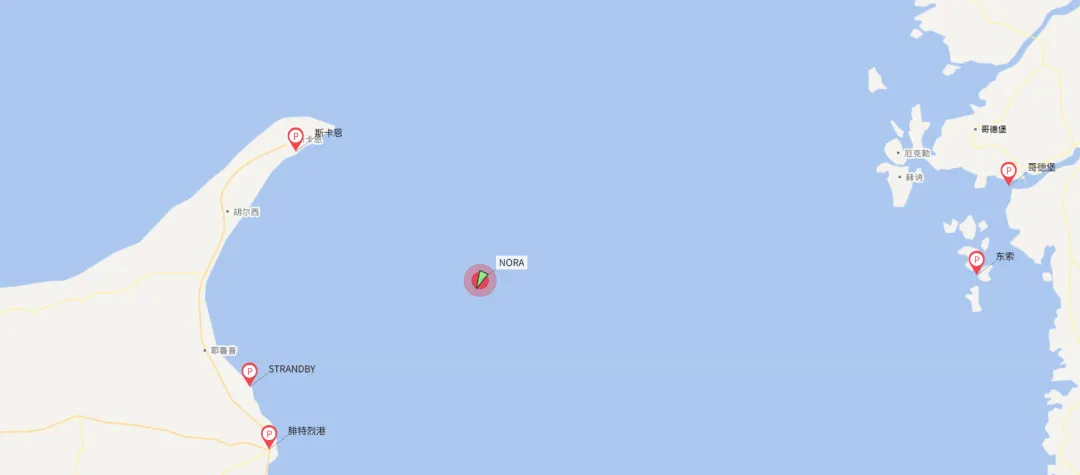Image resolution: width=1080 pixels, height=475 pixels.
Task: Select the STRANDBY port name label
Action: (x=292, y=369)
